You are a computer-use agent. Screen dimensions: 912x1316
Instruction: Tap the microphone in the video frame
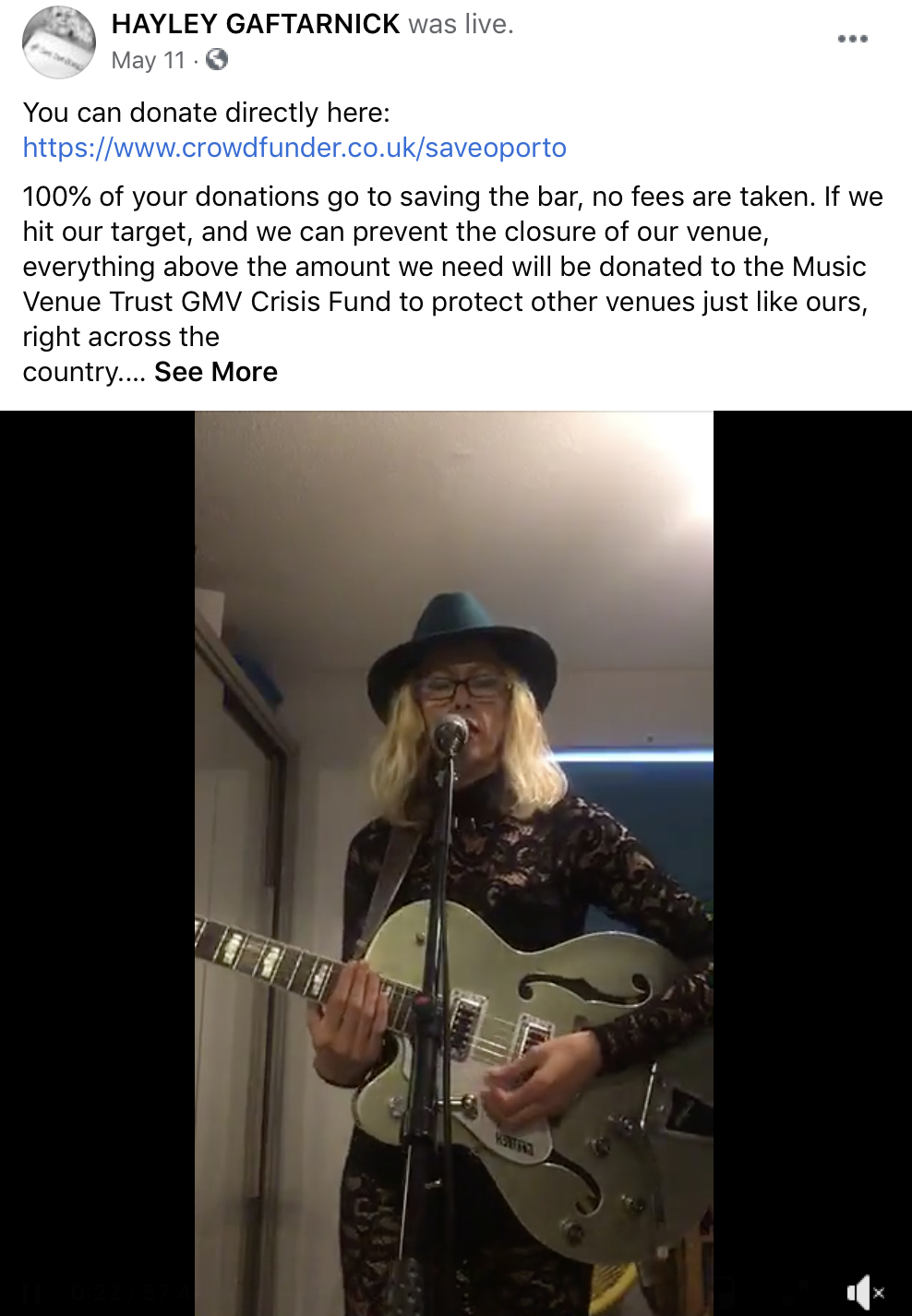(451, 735)
